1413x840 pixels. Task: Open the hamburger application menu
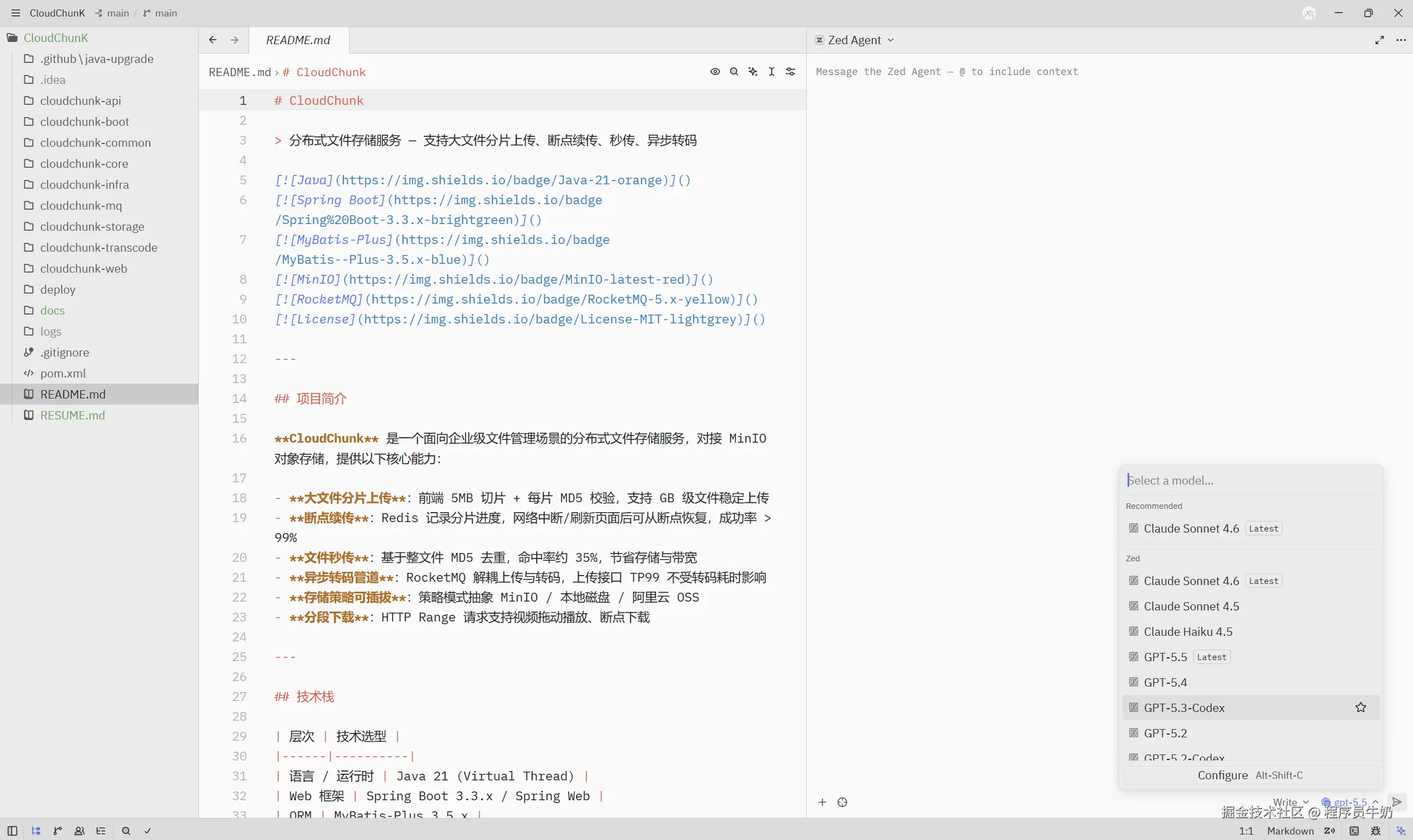pos(15,13)
